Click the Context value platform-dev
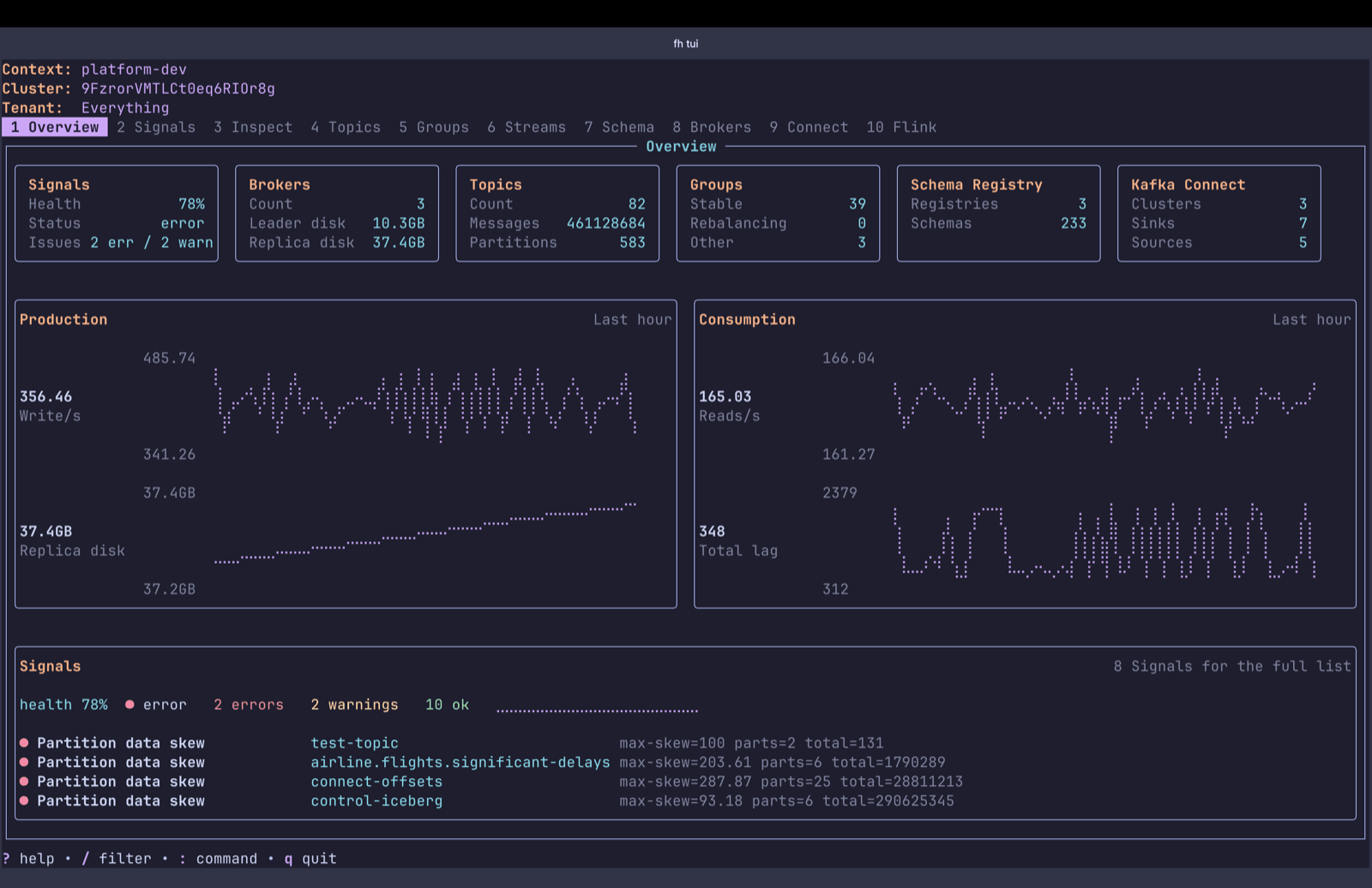1372x888 pixels. (134, 69)
